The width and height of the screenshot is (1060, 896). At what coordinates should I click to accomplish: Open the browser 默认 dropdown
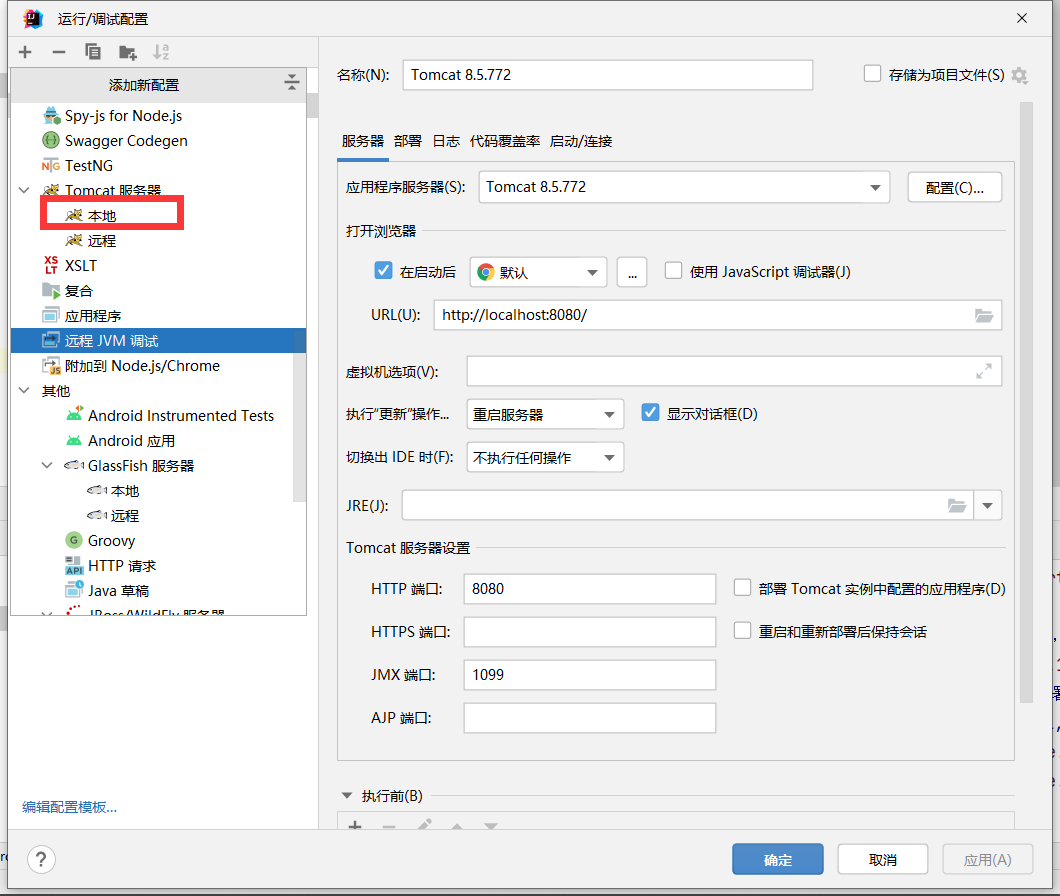[538, 273]
